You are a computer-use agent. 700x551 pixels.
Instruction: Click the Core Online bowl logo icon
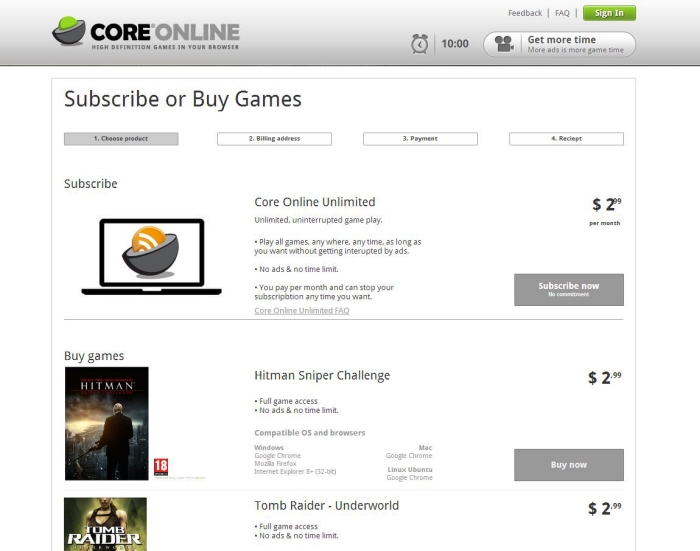pos(69,31)
